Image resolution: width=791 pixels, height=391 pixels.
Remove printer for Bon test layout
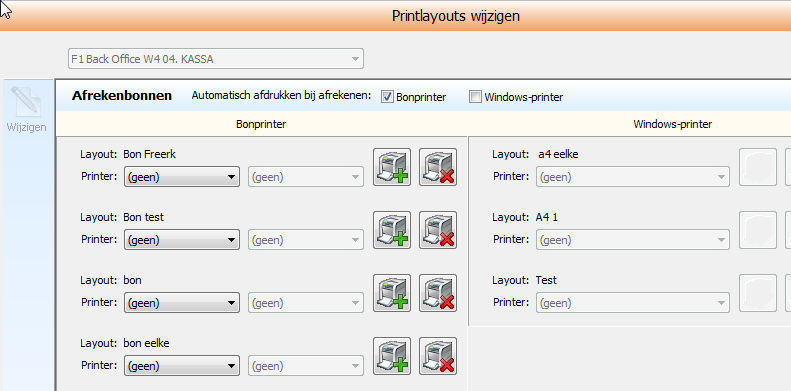tap(438, 230)
